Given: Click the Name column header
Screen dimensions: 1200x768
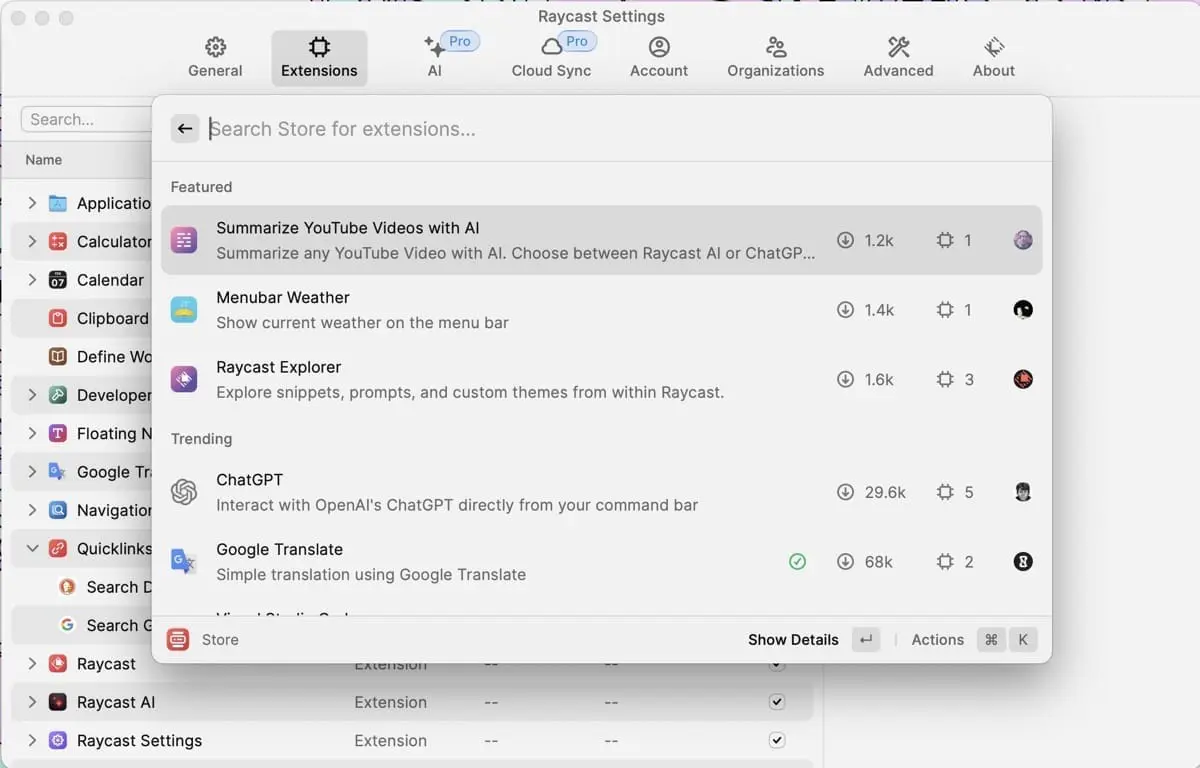Looking at the screenshot, I should click(x=44, y=160).
